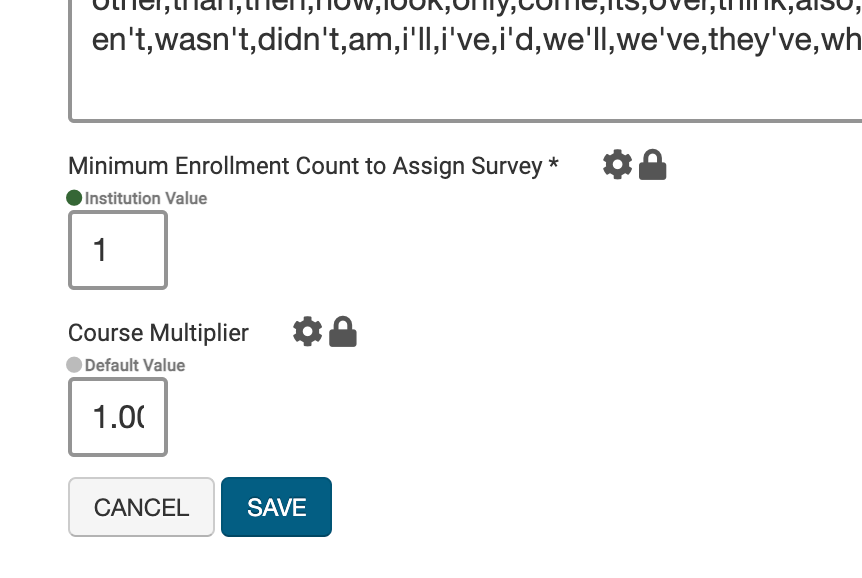The height and width of the screenshot is (578, 862).
Task: Click the "Course Multiplier" label text
Action: (x=158, y=333)
